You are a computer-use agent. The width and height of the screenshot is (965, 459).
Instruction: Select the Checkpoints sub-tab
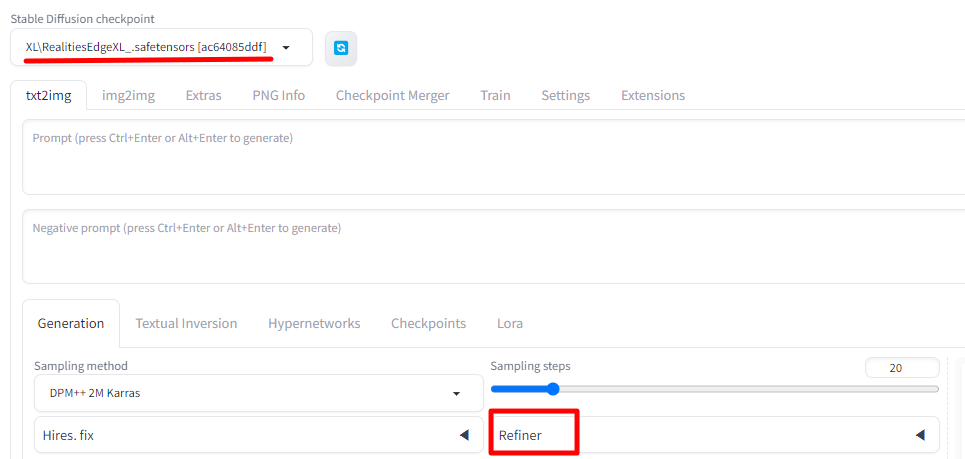tap(428, 323)
